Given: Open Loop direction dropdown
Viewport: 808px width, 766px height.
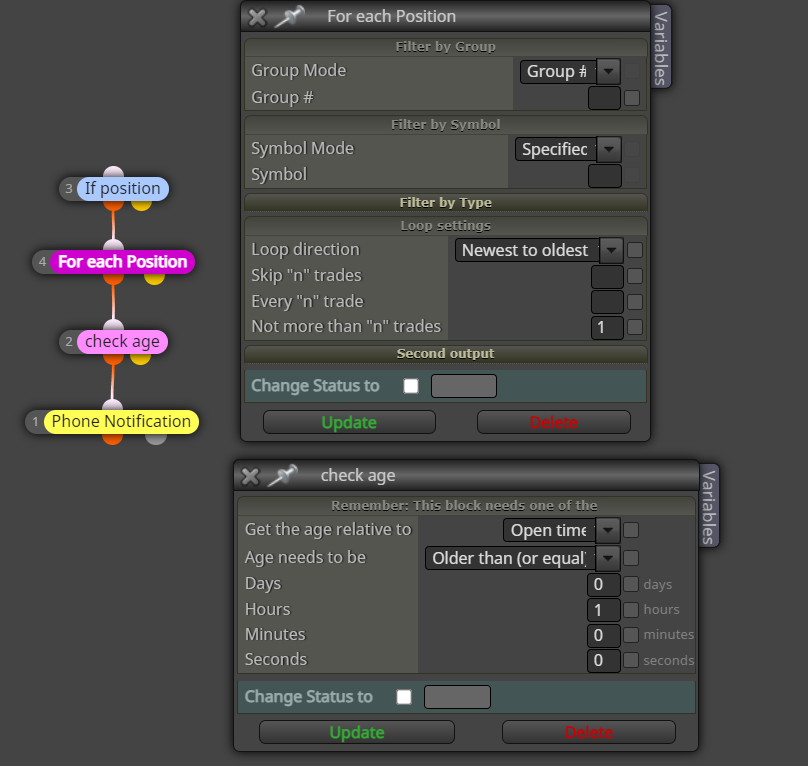Looking at the screenshot, I should pos(539,251).
